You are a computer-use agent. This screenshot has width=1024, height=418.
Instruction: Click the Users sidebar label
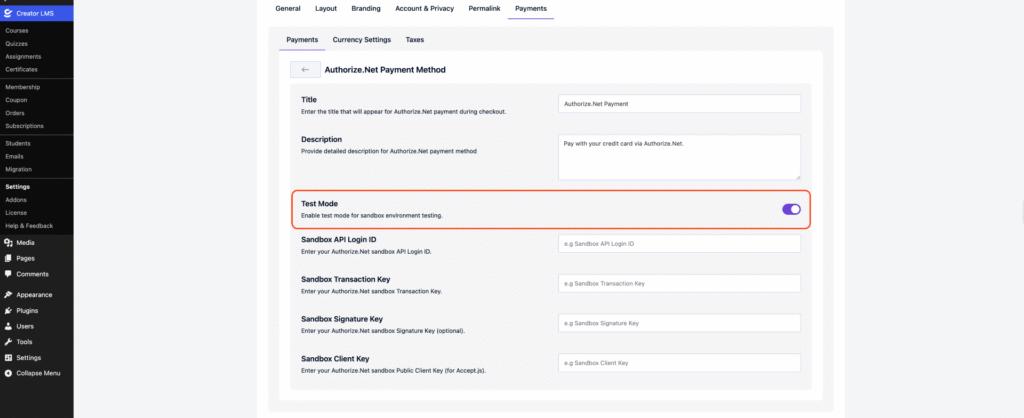25,326
